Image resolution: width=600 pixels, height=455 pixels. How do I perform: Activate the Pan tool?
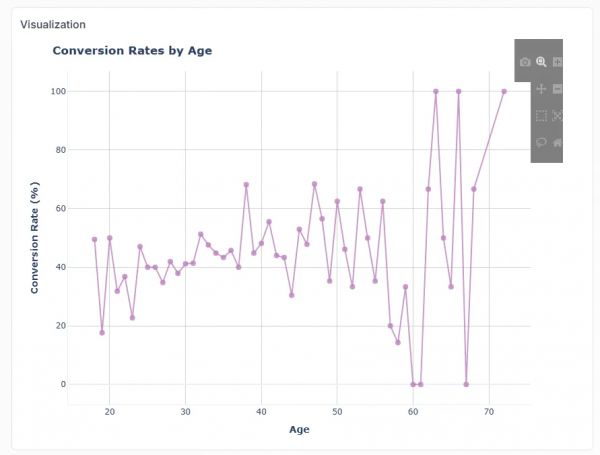pyautogui.click(x=541, y=89)
